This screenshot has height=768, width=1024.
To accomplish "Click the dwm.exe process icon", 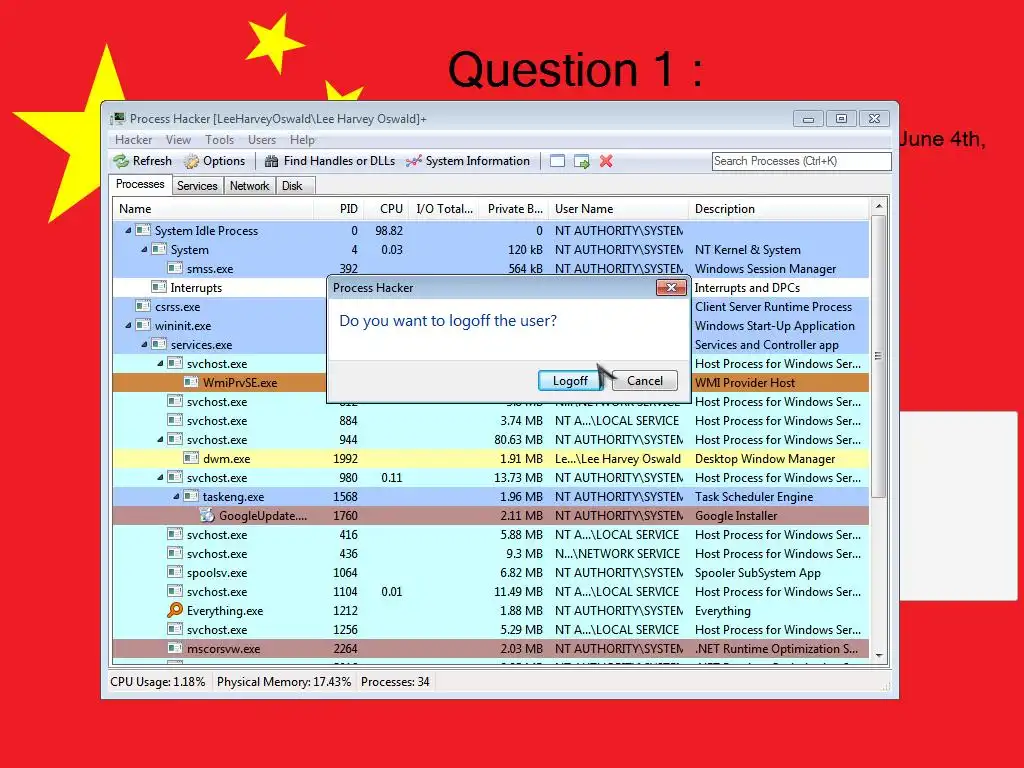I will tap(191, 458).
